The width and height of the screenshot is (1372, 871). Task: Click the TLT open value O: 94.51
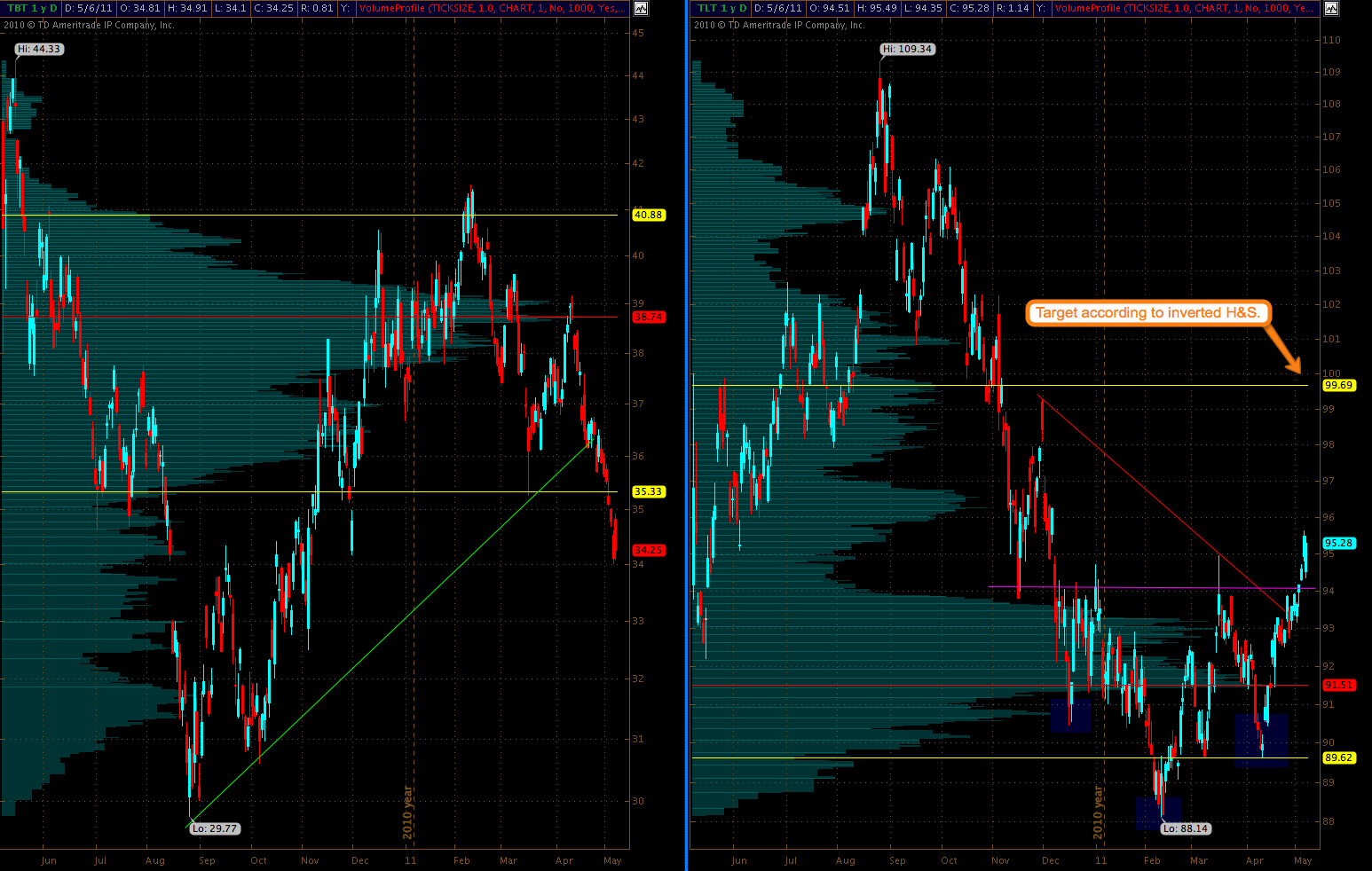point(830,8)
